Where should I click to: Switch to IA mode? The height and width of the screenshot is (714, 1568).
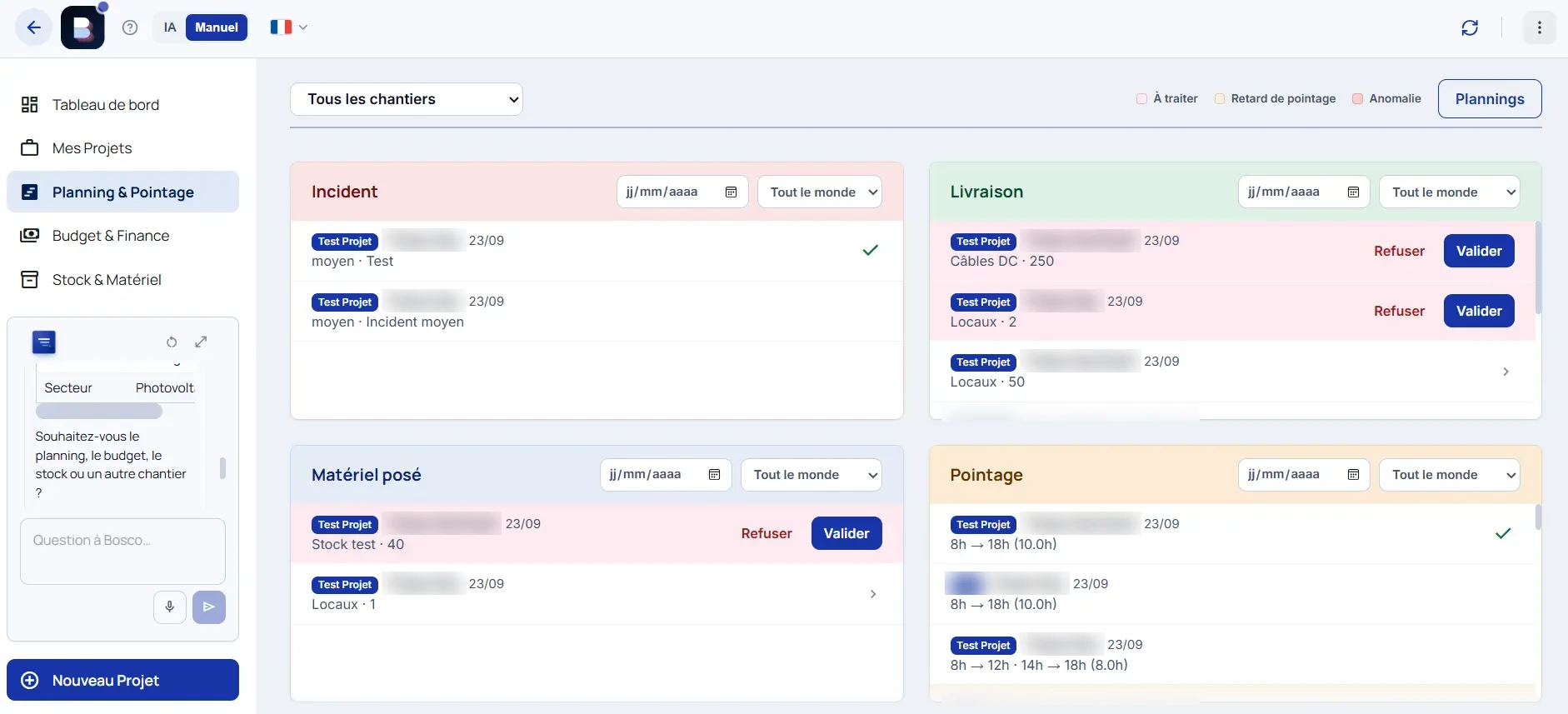[x=170, y=27]
